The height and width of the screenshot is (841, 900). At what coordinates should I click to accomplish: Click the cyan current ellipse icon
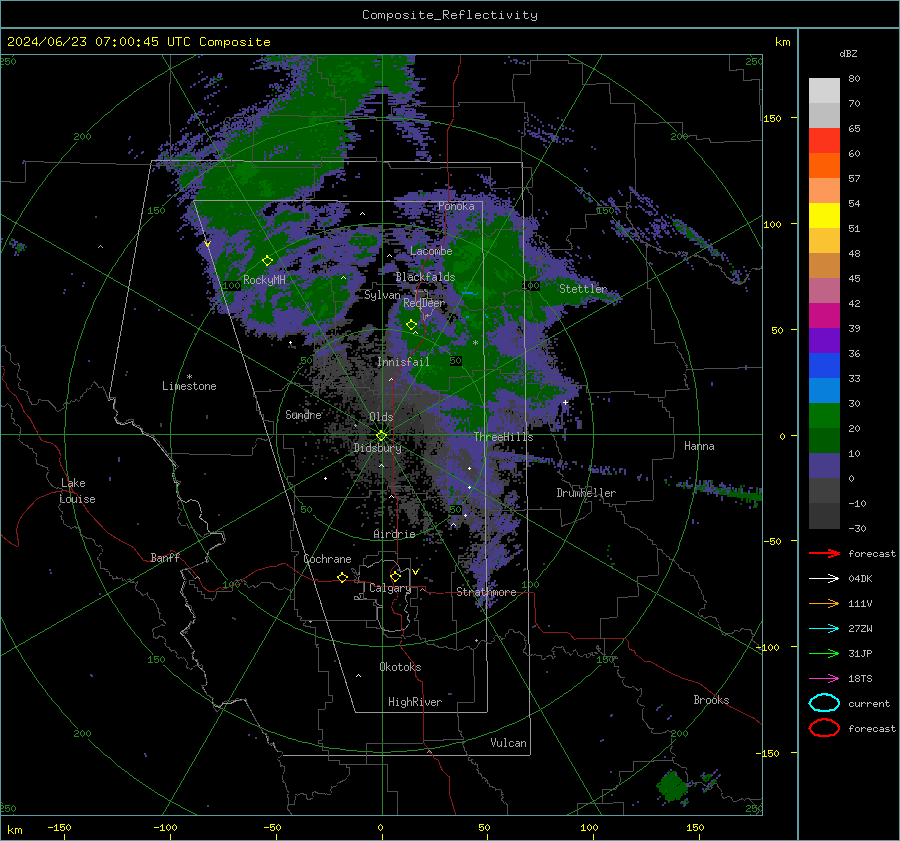[x=824, y=703]
